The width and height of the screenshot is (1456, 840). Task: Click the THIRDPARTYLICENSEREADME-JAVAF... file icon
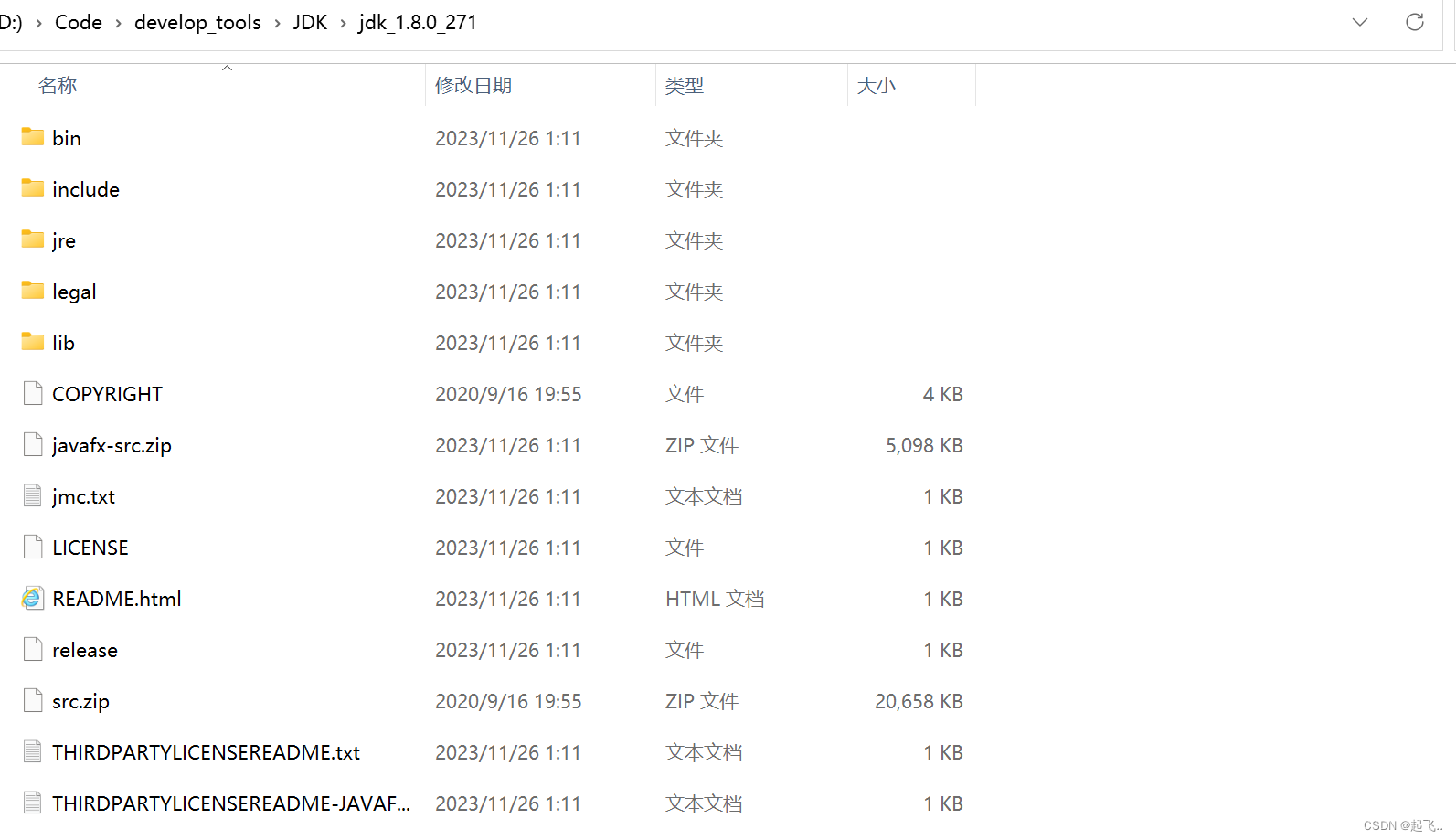(x=33, y=803)
